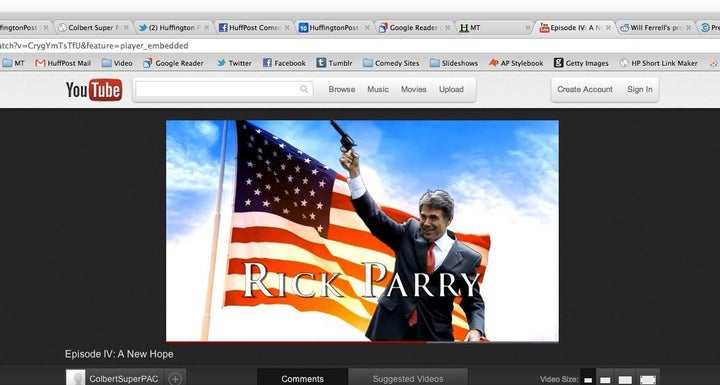Click the Sign In button
This screenshot has width=720, height=385.
tap(640, 90)
